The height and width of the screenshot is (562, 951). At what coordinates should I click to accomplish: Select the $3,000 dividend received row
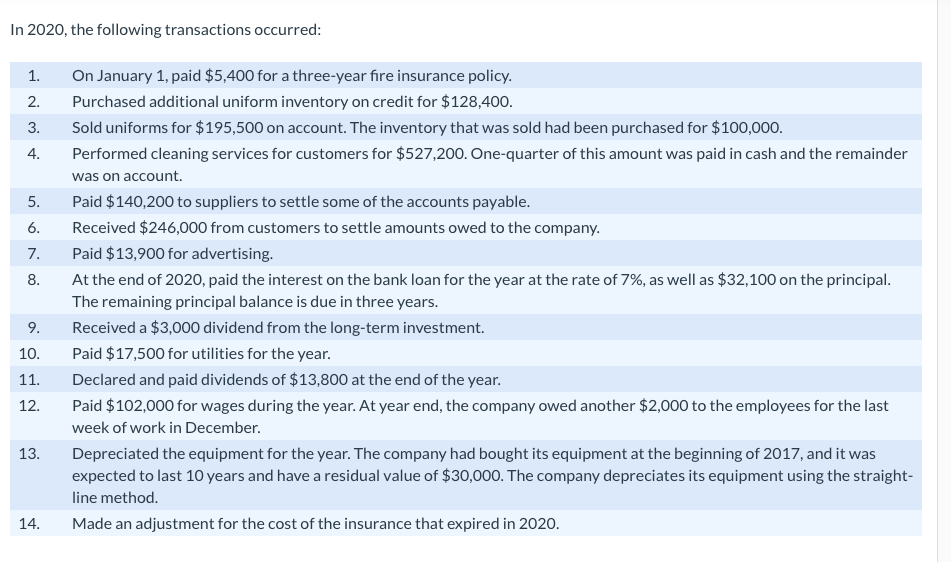click(x=466, y=327)
